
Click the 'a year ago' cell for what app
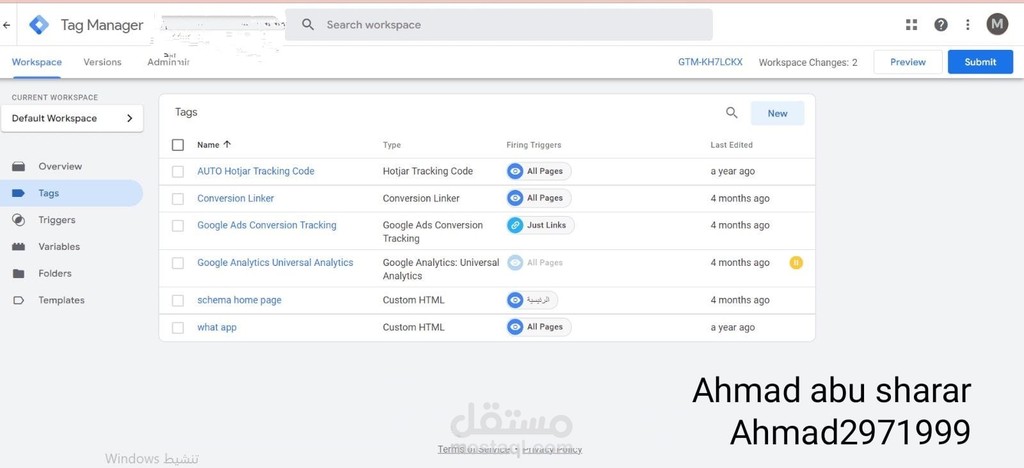point(733,328)
